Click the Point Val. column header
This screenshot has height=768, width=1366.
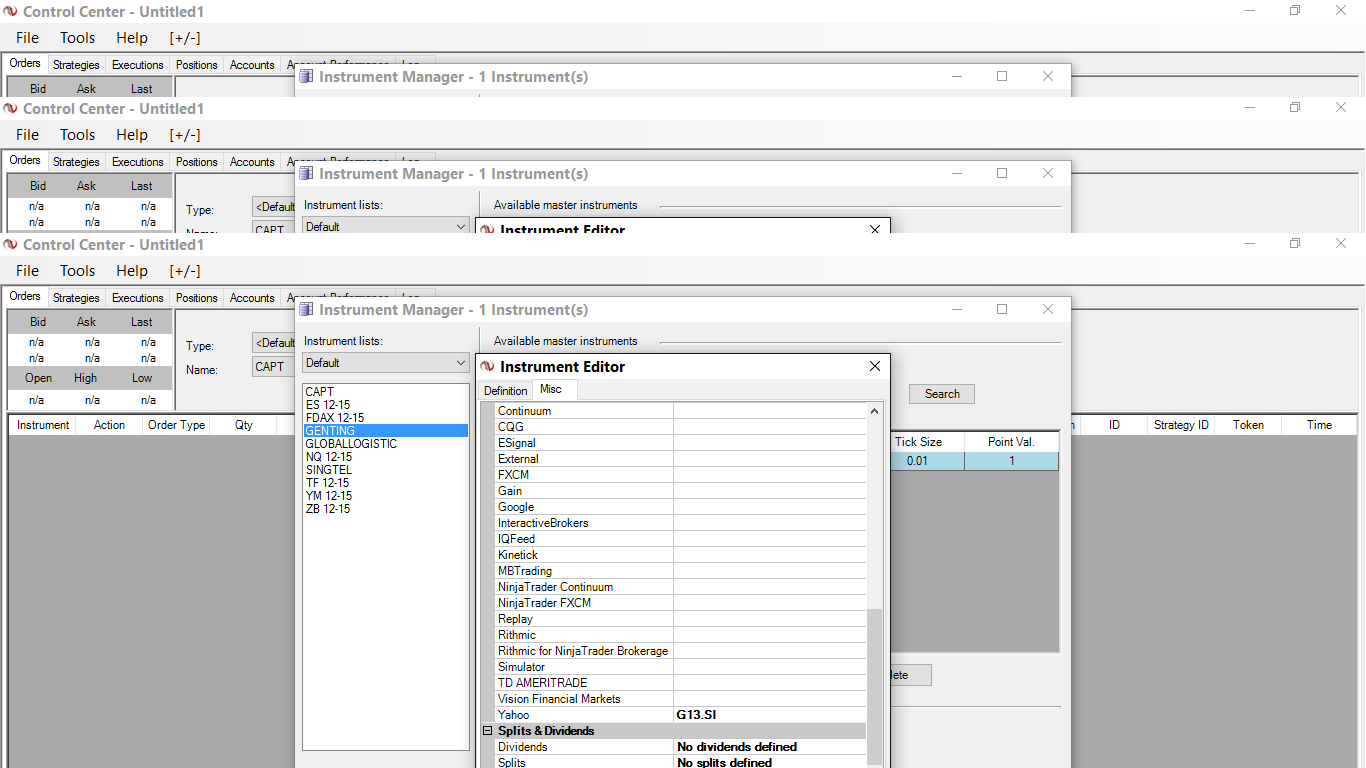click(x=1011, y=442)
